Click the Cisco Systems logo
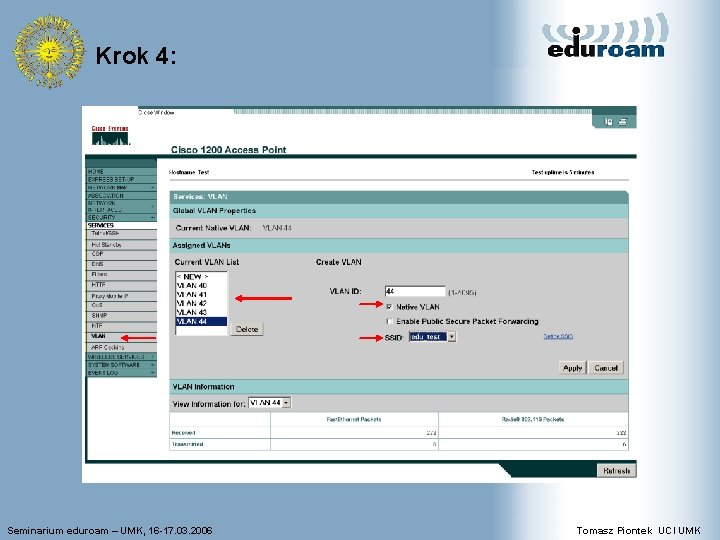Screen dimensions: 720x540 pyautogui.click(x=110, y=135)
